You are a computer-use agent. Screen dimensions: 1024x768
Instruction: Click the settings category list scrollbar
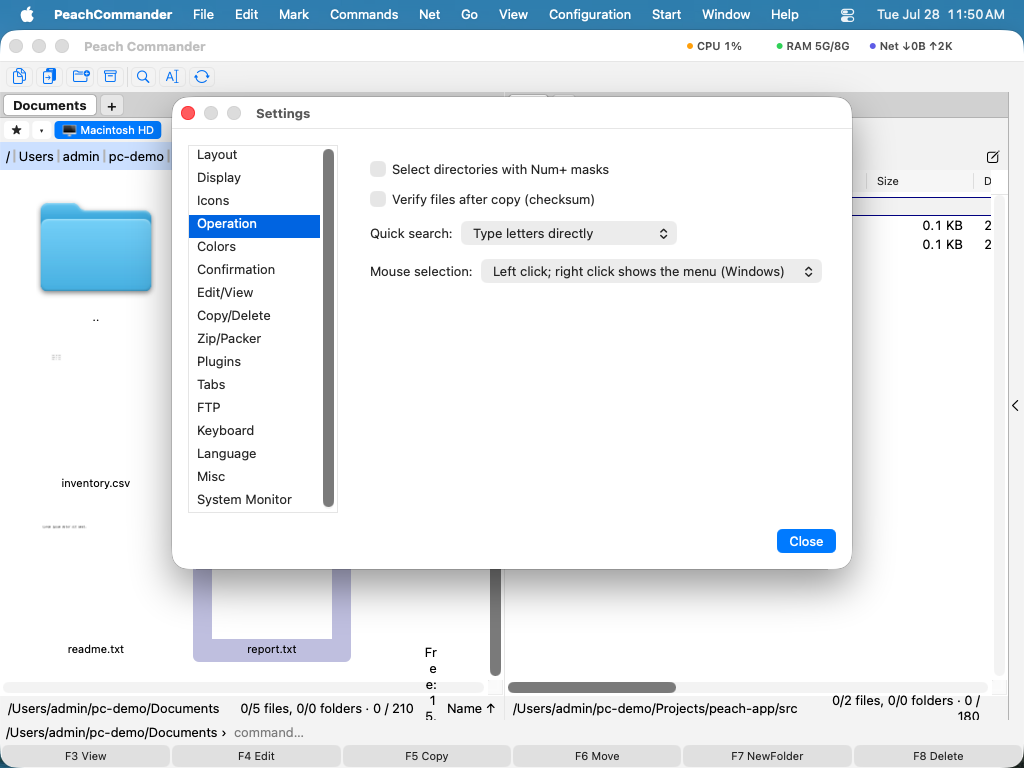[x=328, y=328]
